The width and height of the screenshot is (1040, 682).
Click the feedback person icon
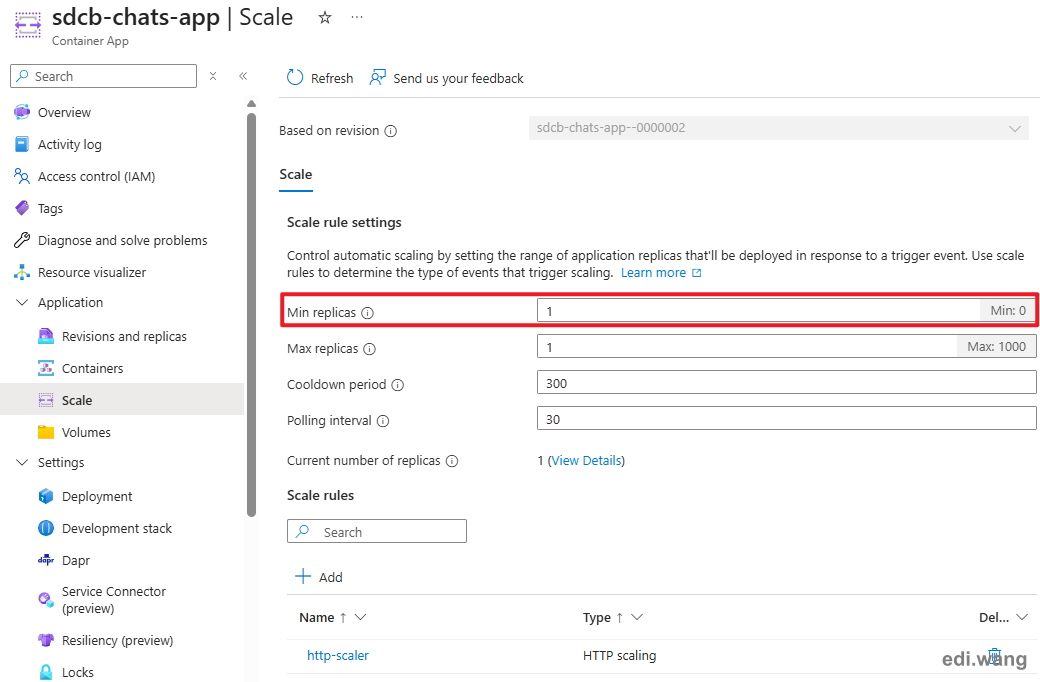[377, 78]
